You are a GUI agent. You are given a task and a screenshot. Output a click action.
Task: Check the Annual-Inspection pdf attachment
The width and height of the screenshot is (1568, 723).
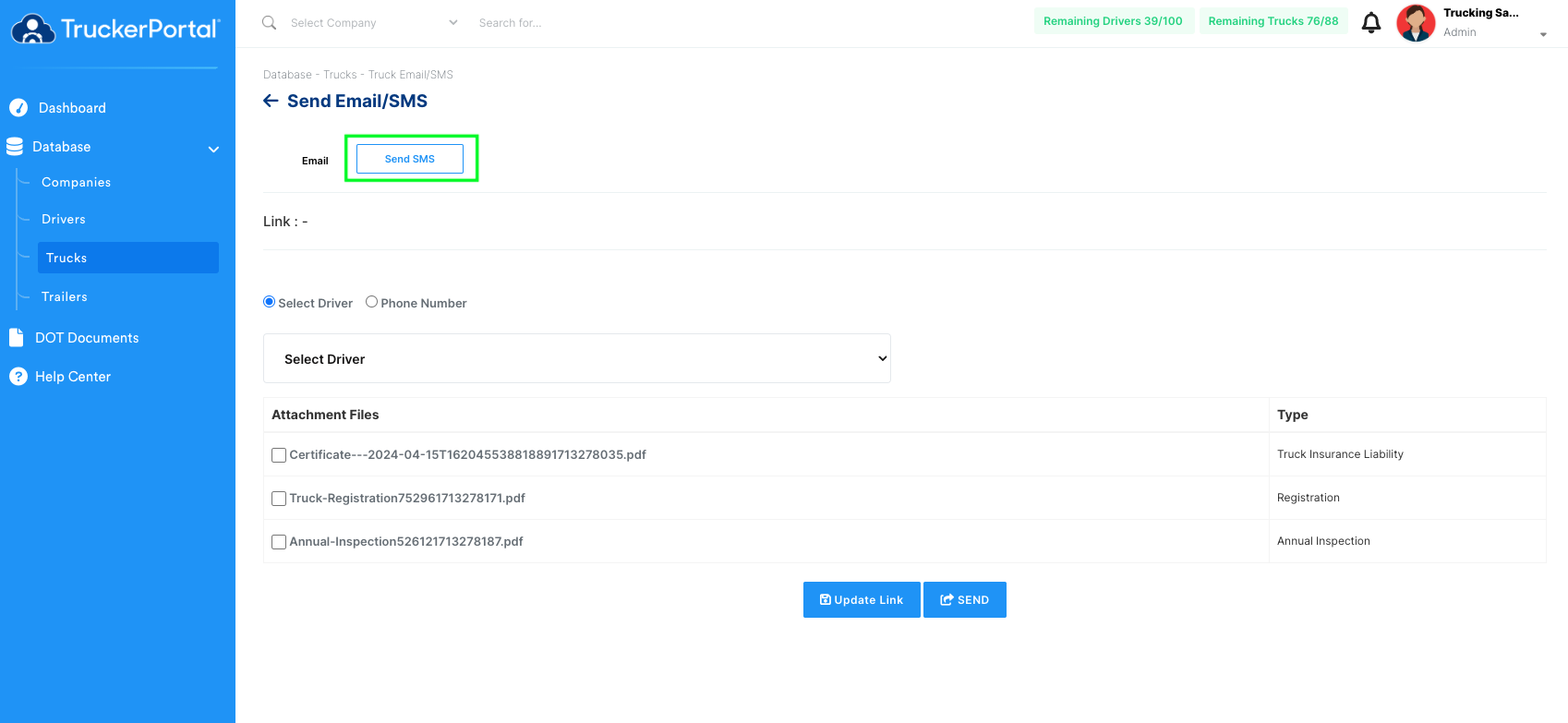[279, 542]
